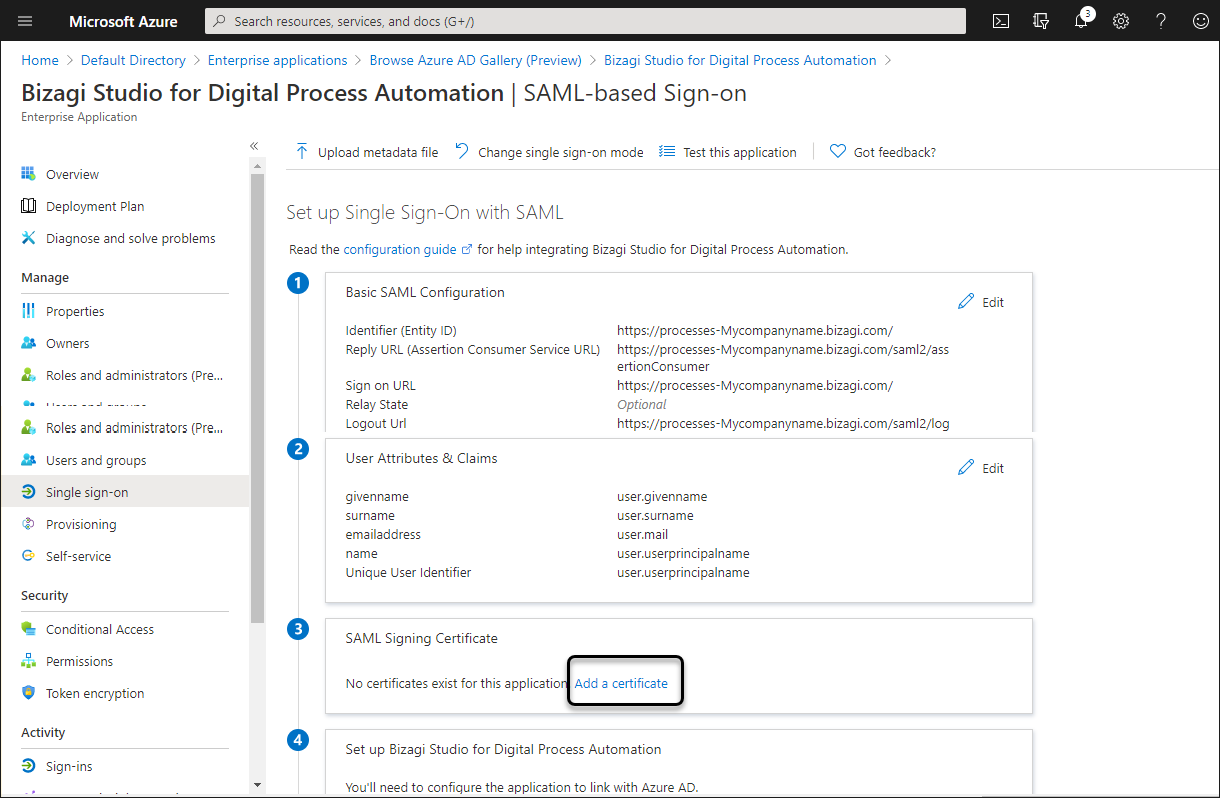Go to Default Directory breadcrumb

click(x=133, y=60)
